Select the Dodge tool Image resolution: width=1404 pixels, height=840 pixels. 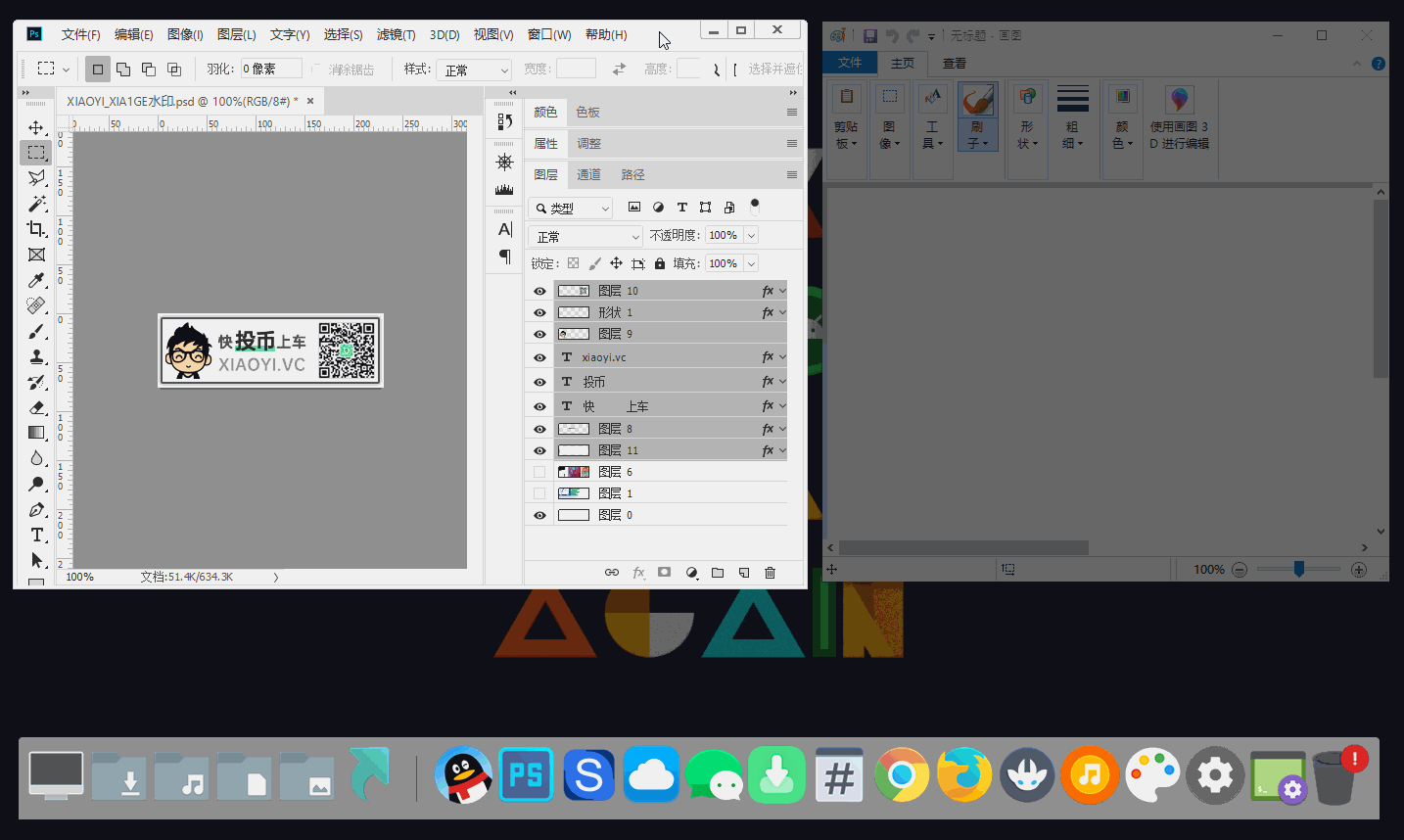click(x=36, y=484)
